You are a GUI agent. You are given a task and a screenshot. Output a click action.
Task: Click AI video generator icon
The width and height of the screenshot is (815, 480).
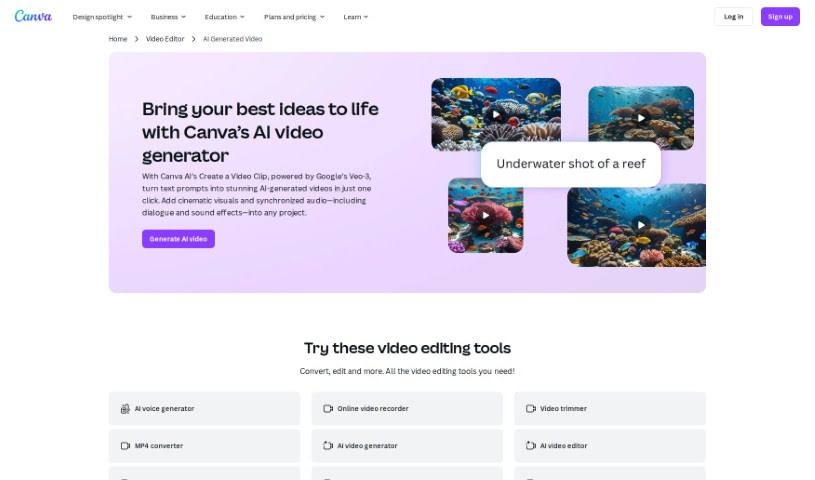coord(328,446)
